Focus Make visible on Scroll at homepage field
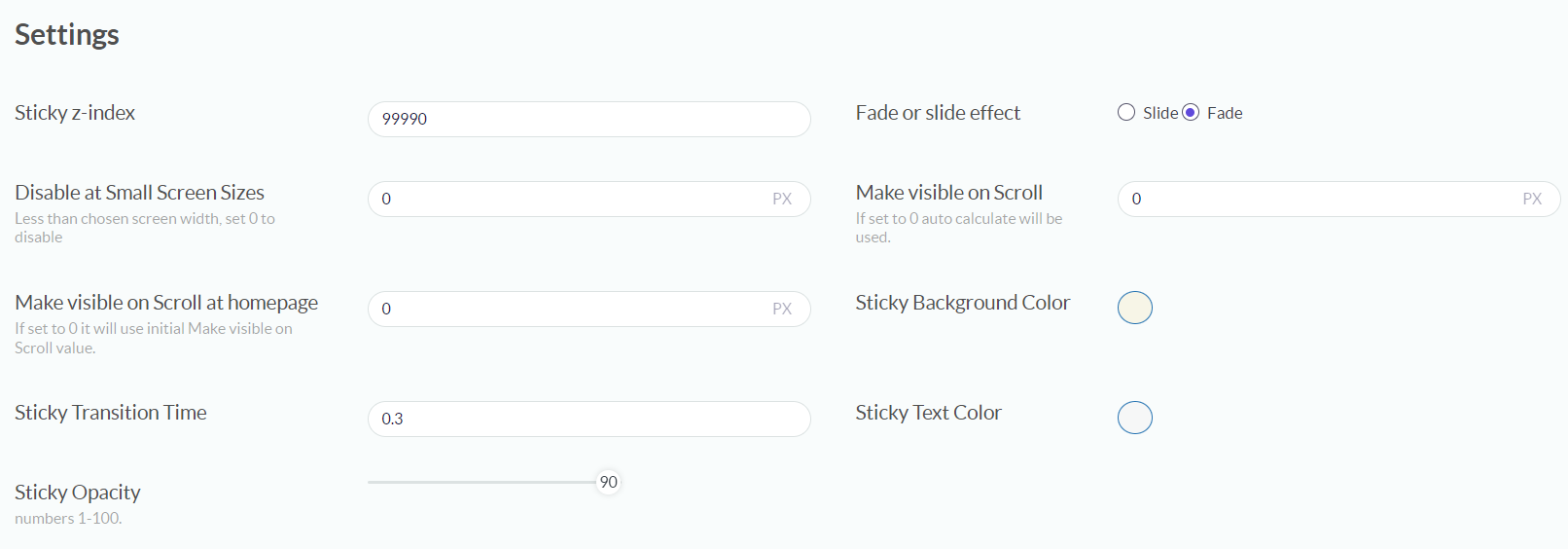The image size is (1568, 549). [574, 309]
